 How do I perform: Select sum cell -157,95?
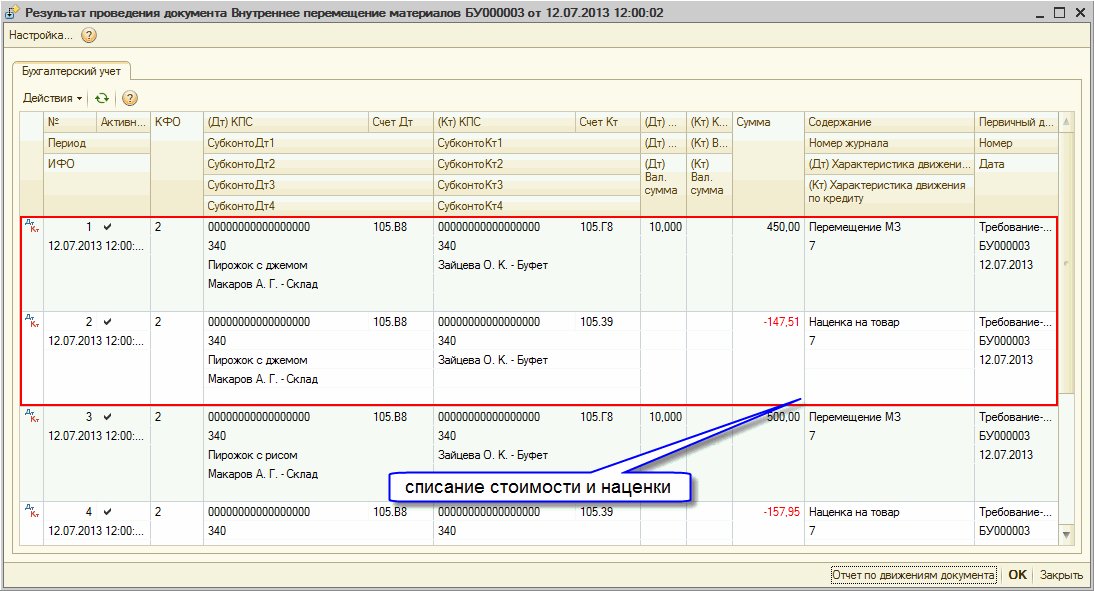pos(781,511)
